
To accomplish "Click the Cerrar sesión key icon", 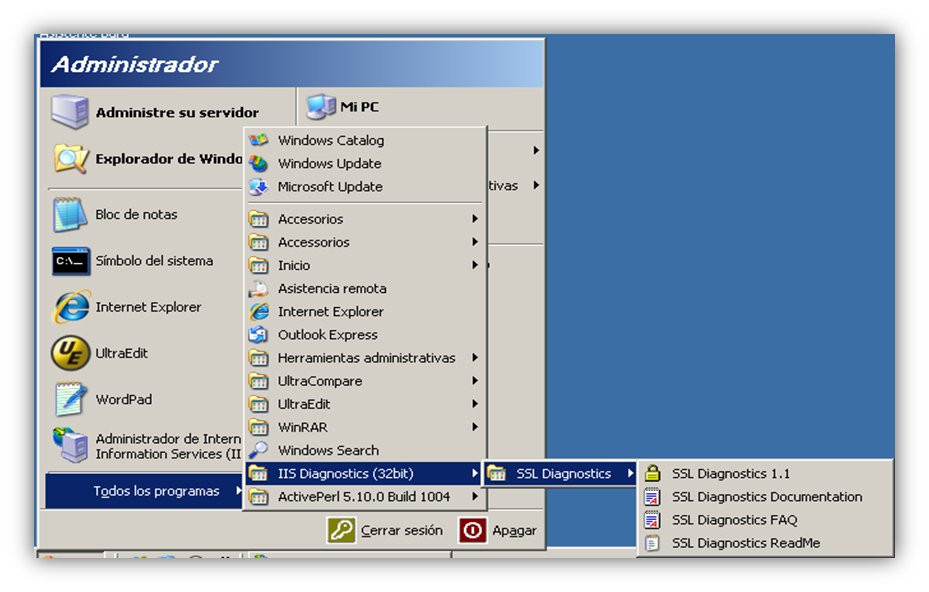I will click(341, 530).
